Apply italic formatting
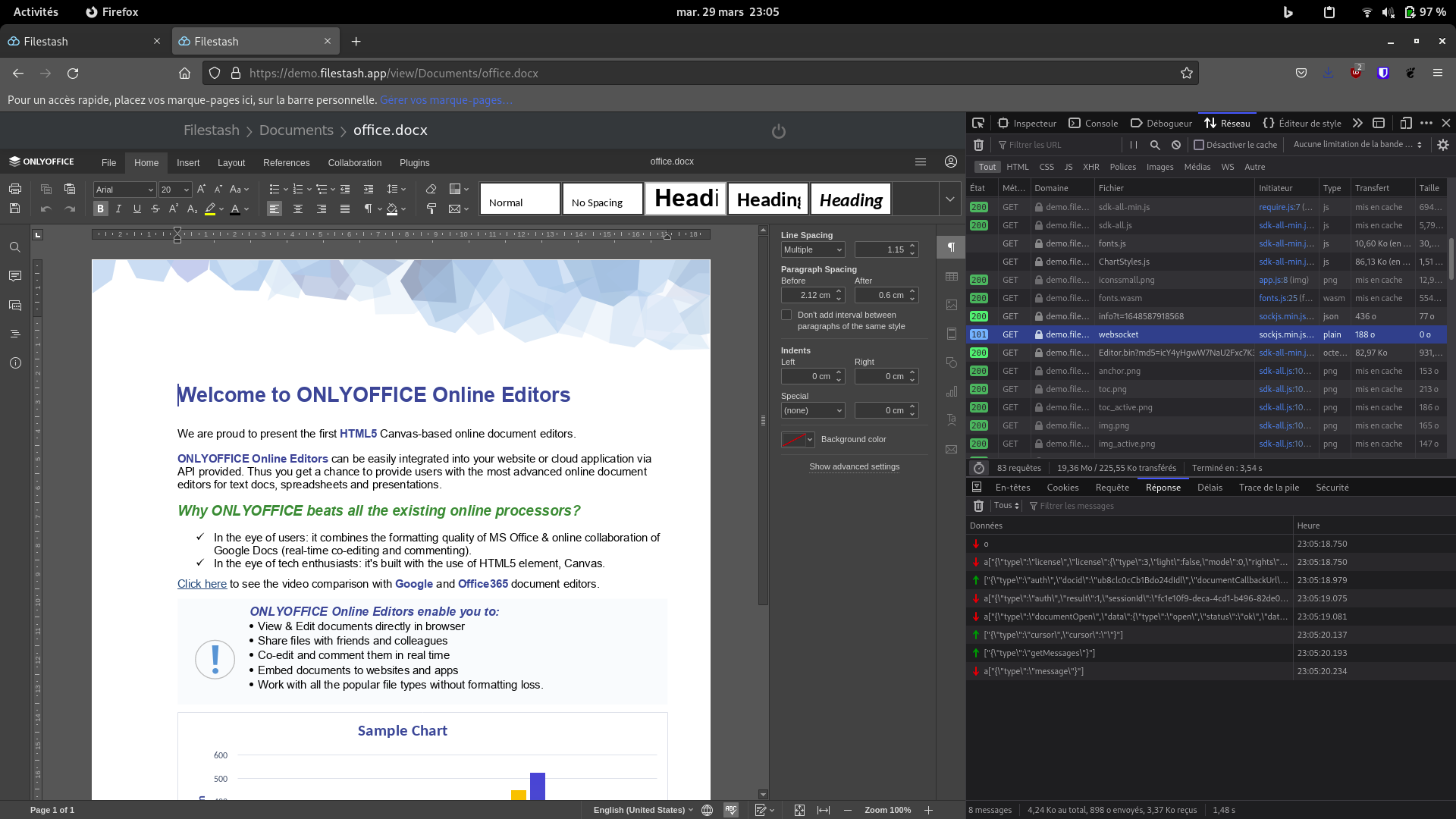The image size is (1456, 819). point(118,209)
